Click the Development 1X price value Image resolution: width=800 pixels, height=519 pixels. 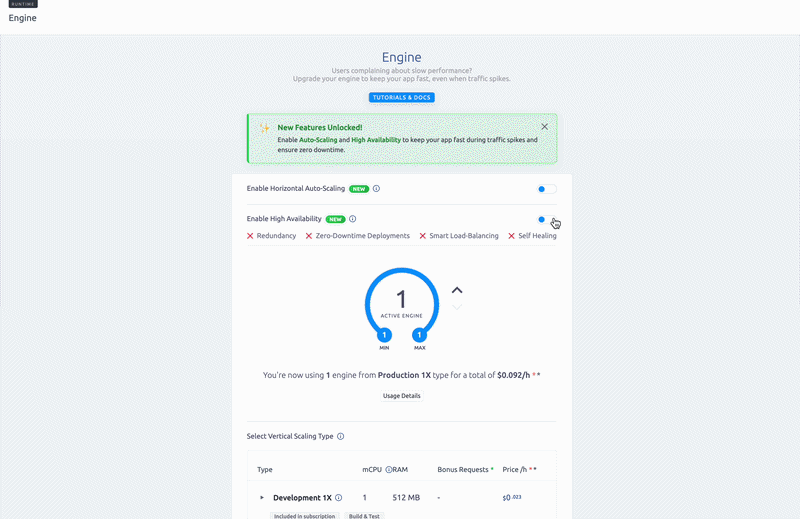512,498
